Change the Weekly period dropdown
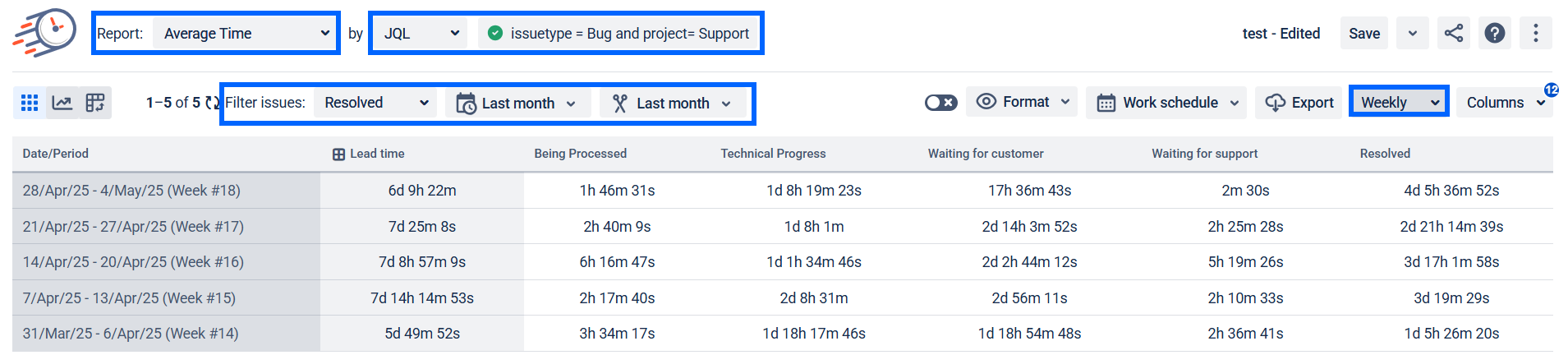1568x355 pixels. point(1399,103)
